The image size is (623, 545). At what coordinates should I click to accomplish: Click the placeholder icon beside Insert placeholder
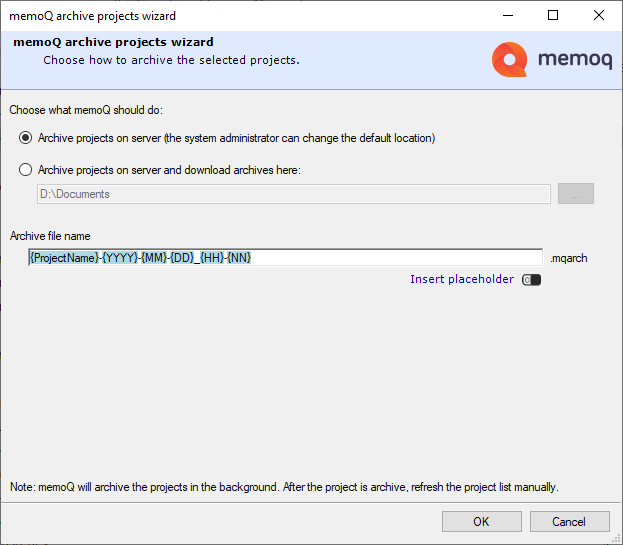(x=531, y=280)
